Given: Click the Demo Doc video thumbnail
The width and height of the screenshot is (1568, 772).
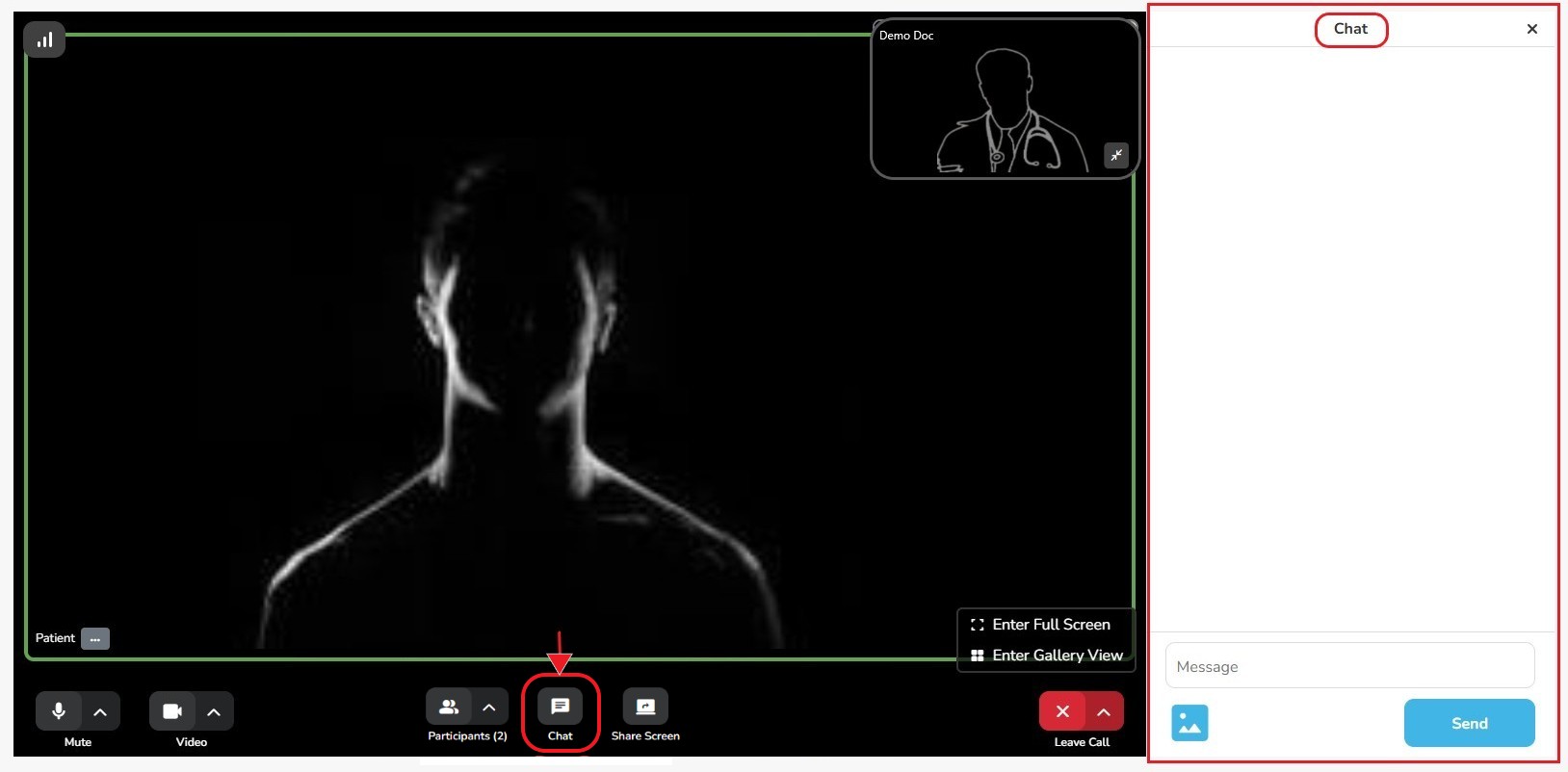Looking at the screenshot, I should (x=1002, y=101).
